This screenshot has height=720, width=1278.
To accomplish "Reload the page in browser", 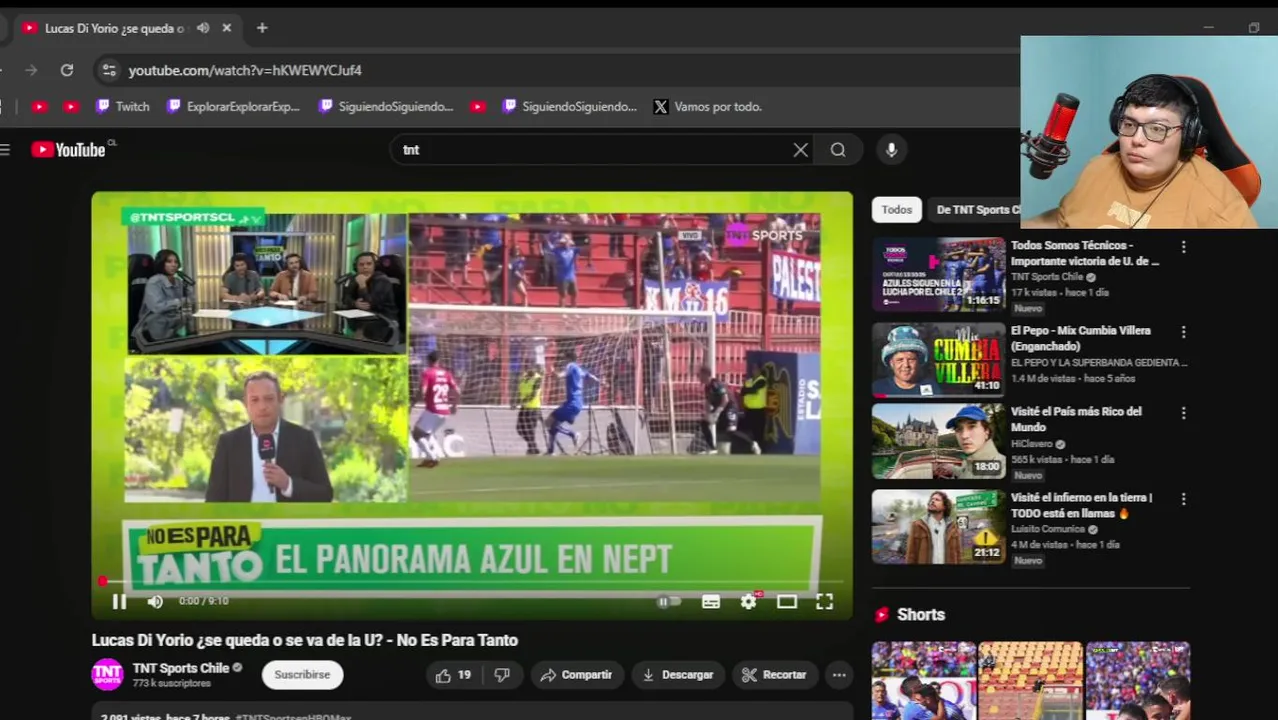I will [67, 70].
